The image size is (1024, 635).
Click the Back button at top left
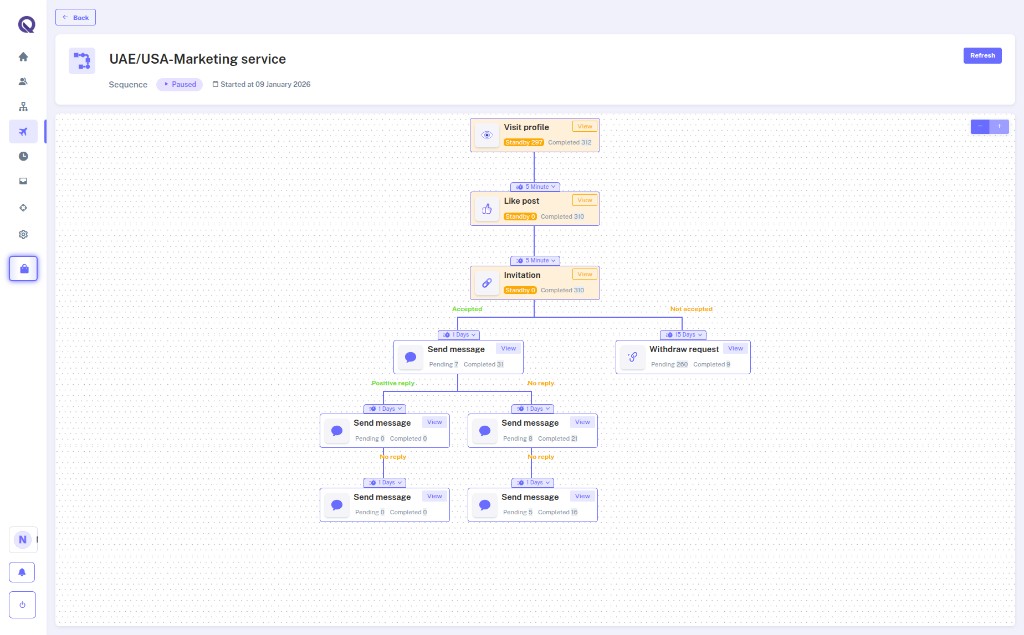click(75, 17)
